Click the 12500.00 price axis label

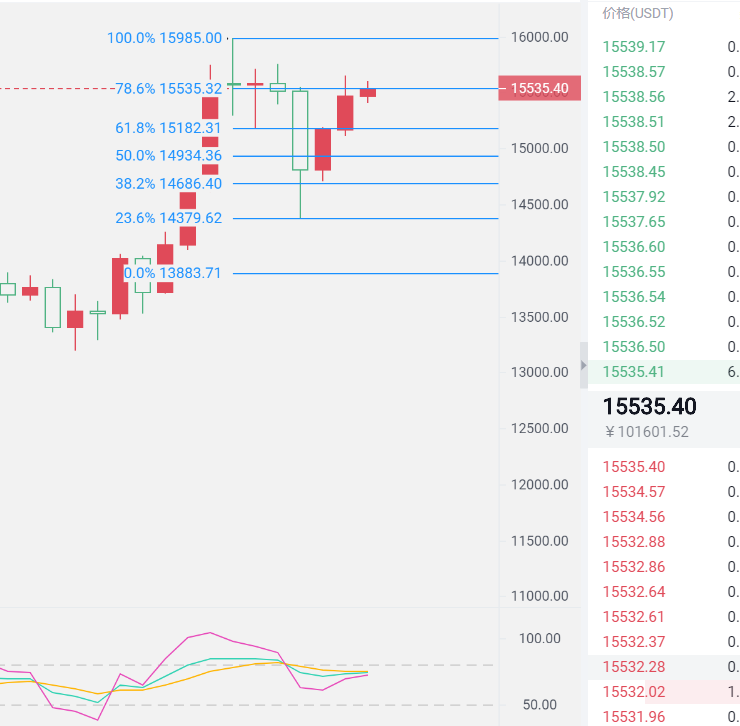coord(539,428)
